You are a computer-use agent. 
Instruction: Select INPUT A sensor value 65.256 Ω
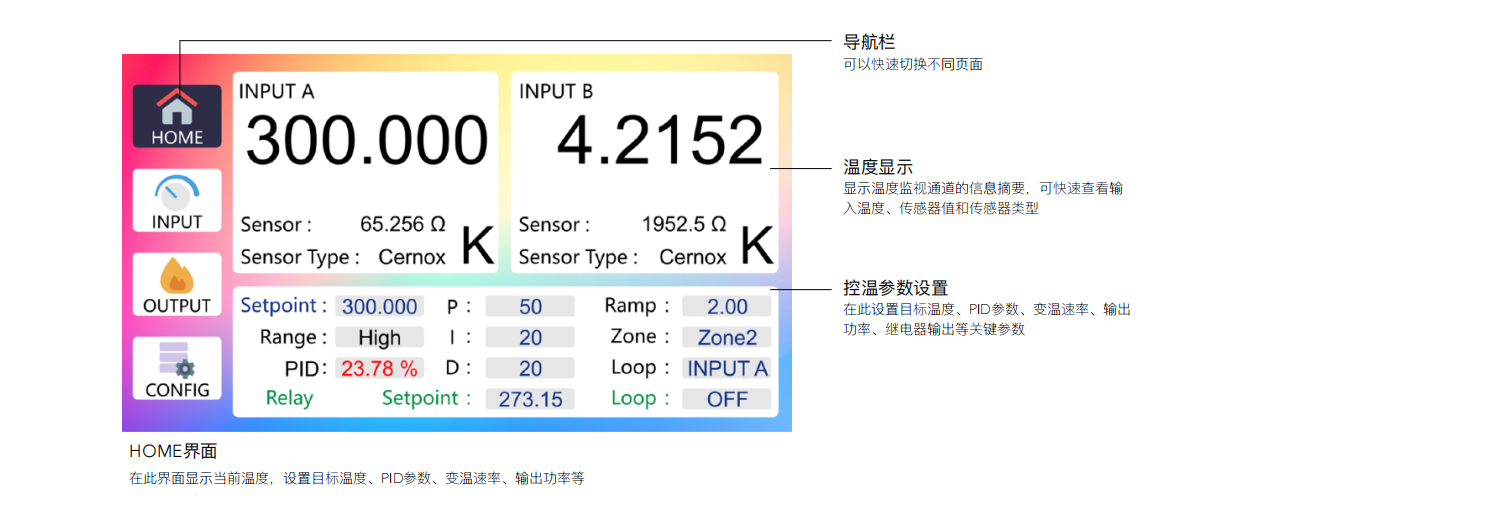tap(403, 224)
